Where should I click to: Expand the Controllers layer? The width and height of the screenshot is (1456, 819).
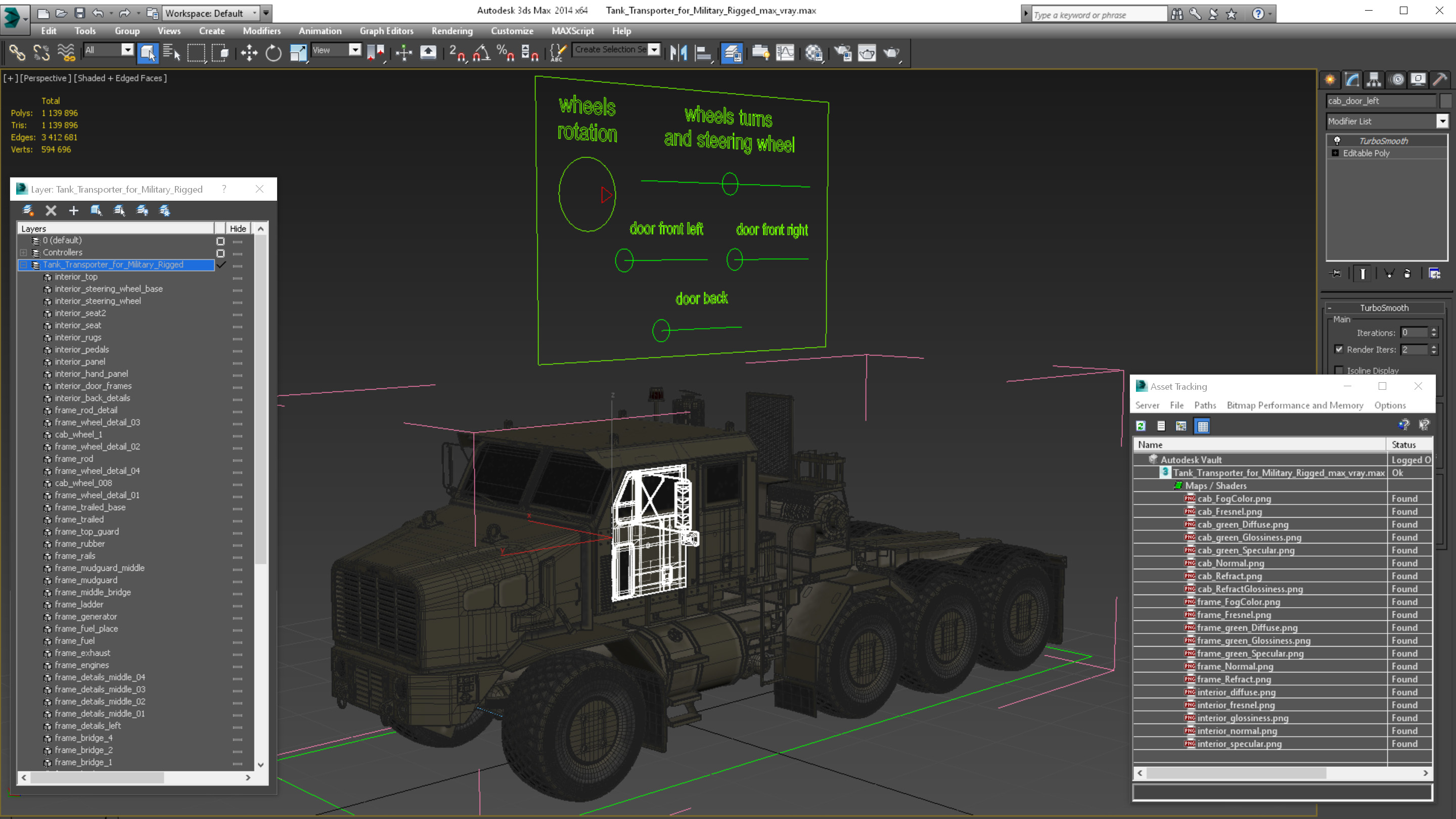24,253
